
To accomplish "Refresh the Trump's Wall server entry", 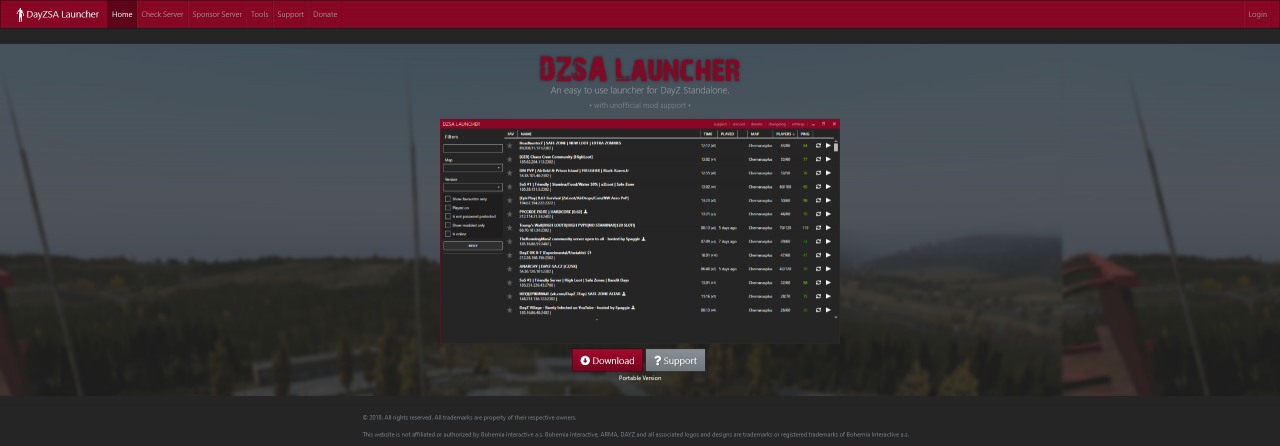I will coord(818,227).
